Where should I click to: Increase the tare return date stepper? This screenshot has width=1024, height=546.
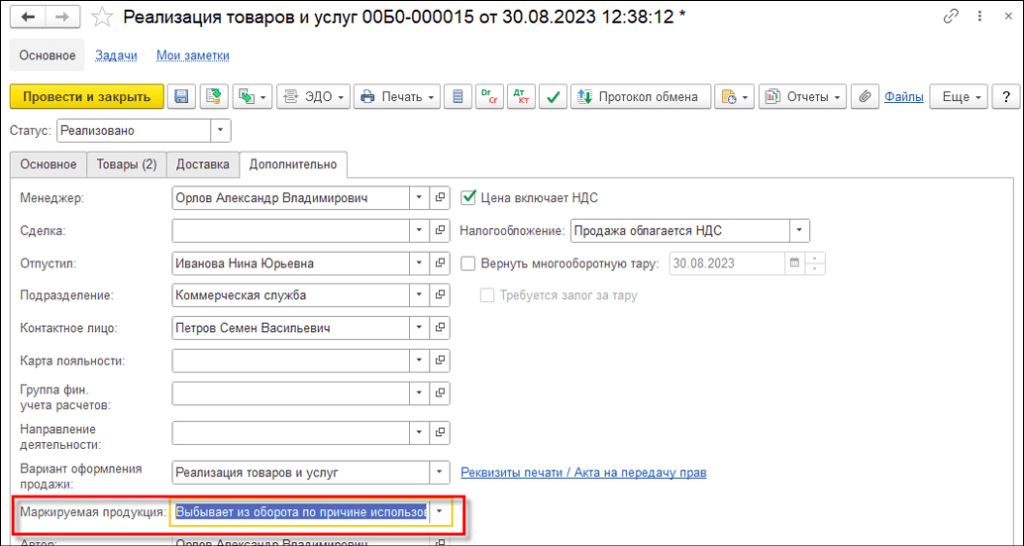[x=815, y=258]
